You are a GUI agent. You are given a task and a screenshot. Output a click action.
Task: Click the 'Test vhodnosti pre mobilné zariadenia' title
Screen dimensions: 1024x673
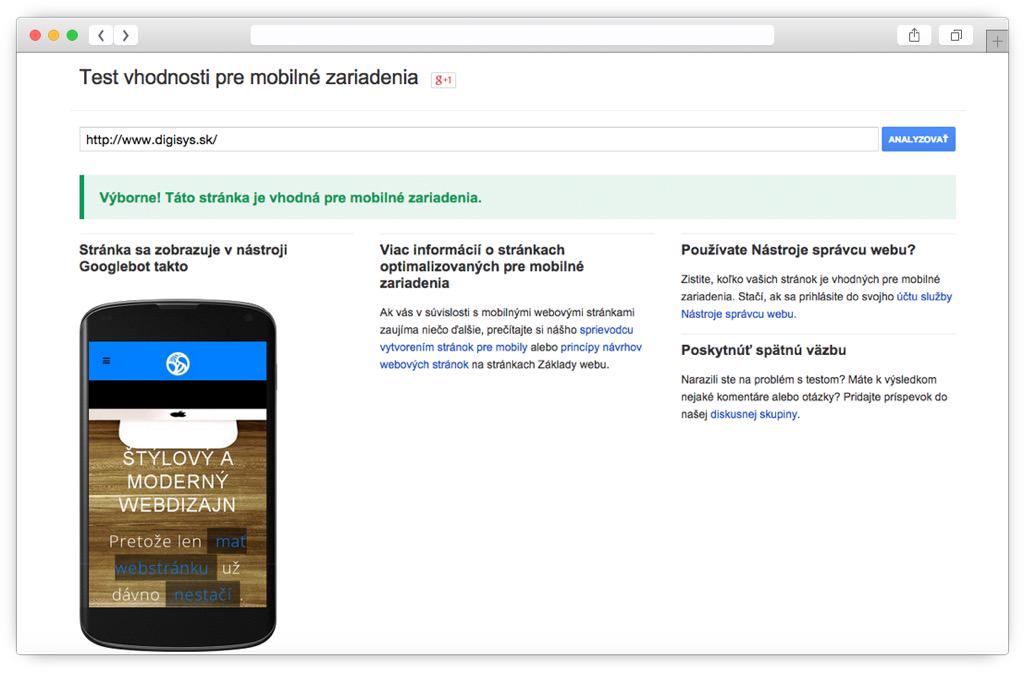(x=249, y=77)
